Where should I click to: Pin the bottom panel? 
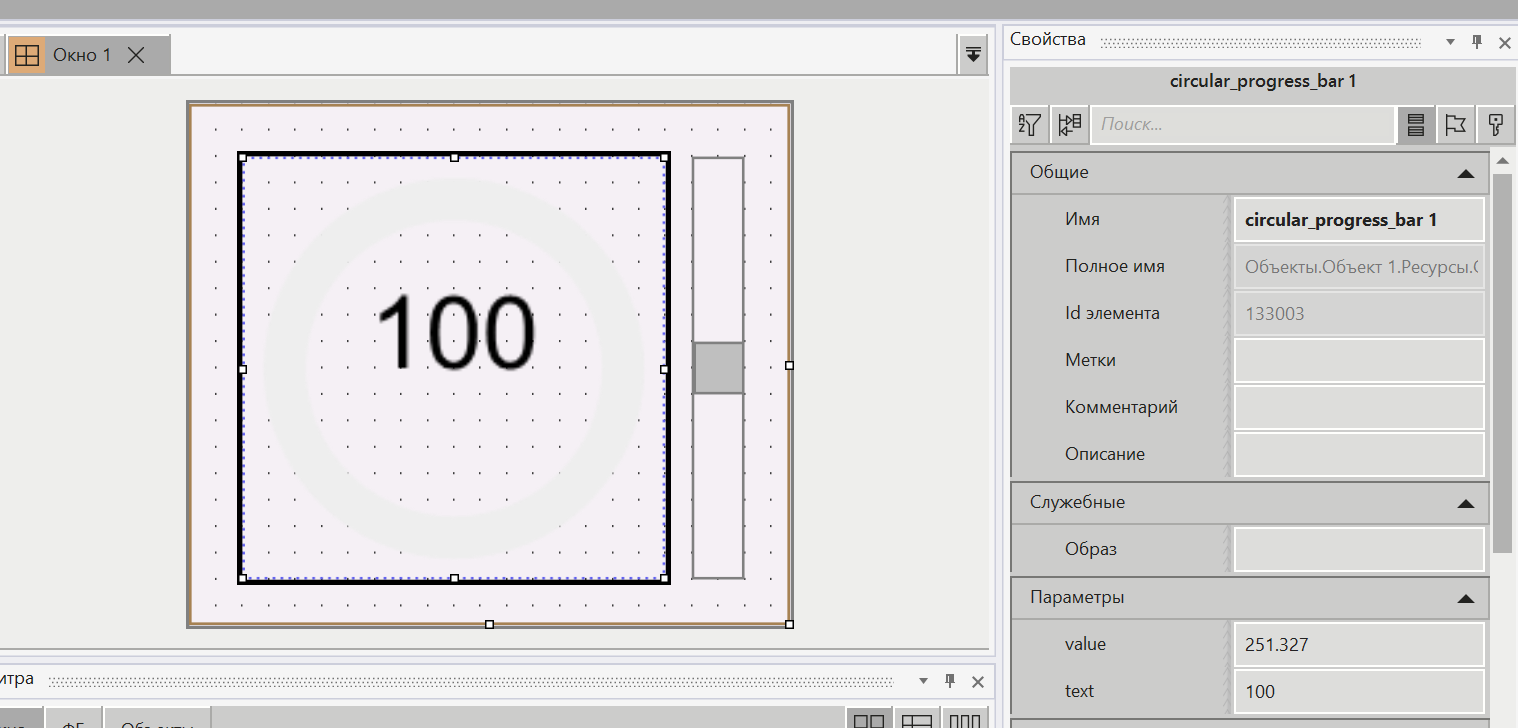949,681
